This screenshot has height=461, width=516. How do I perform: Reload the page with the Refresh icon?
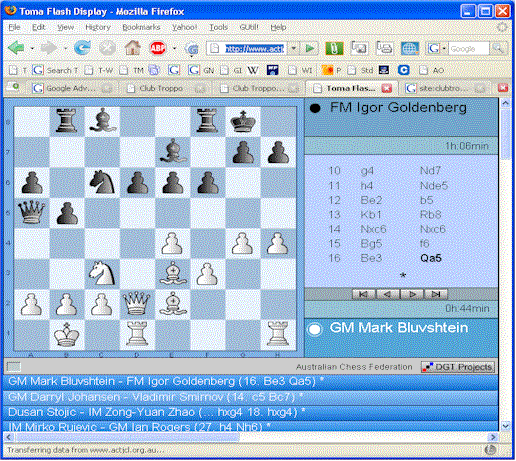coord(82,48)
